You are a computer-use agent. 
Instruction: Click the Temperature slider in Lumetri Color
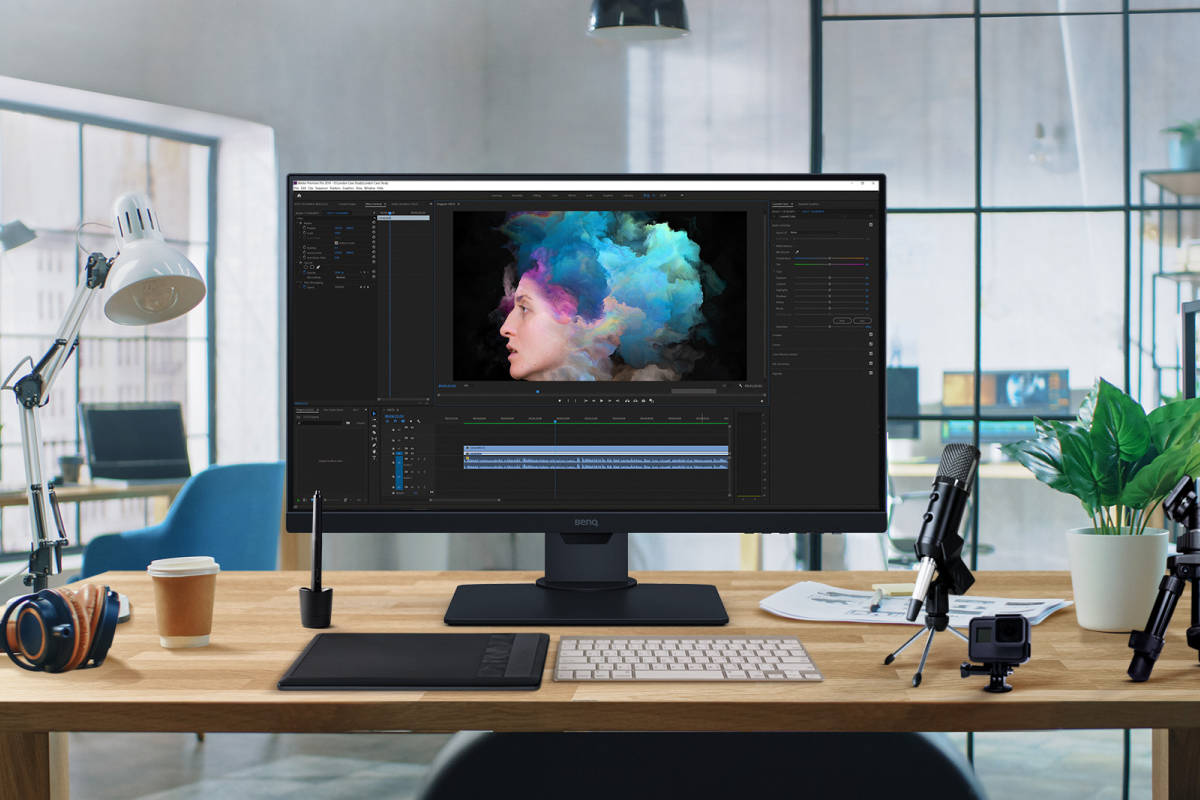click(830, 260)
